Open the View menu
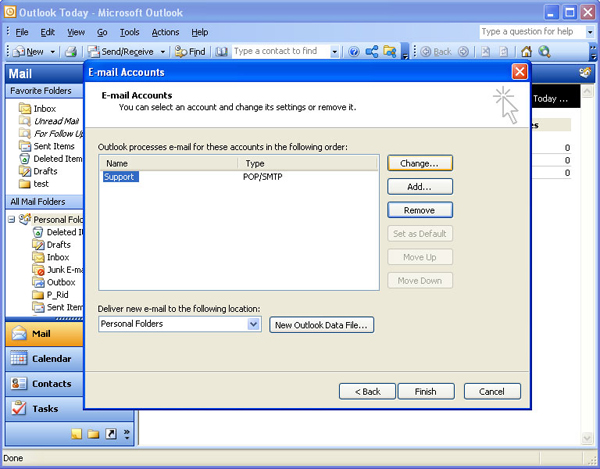 click(x=76, y=32)
